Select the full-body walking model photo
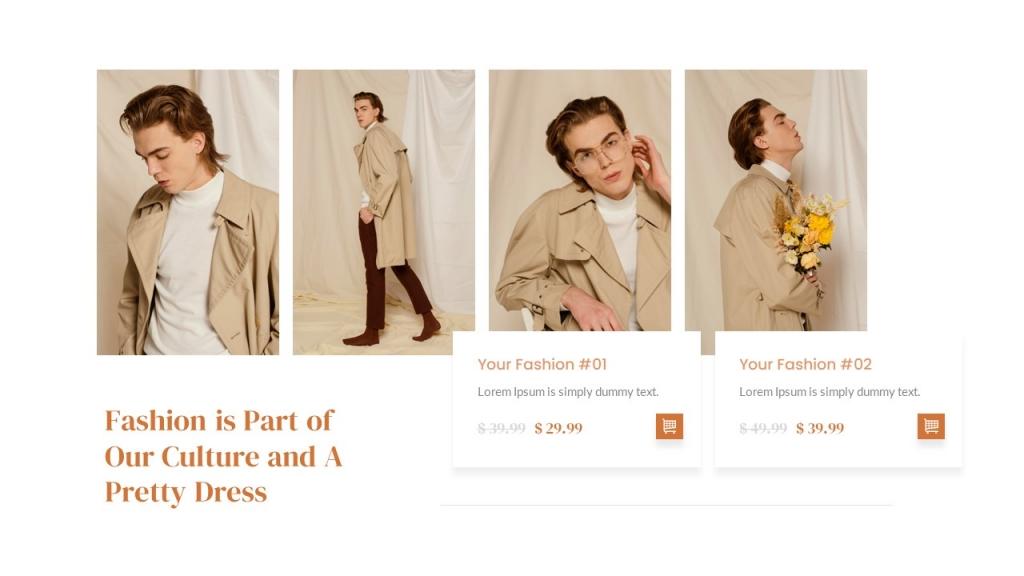This screenshot has width=1024, height=576. pos(384,212)
